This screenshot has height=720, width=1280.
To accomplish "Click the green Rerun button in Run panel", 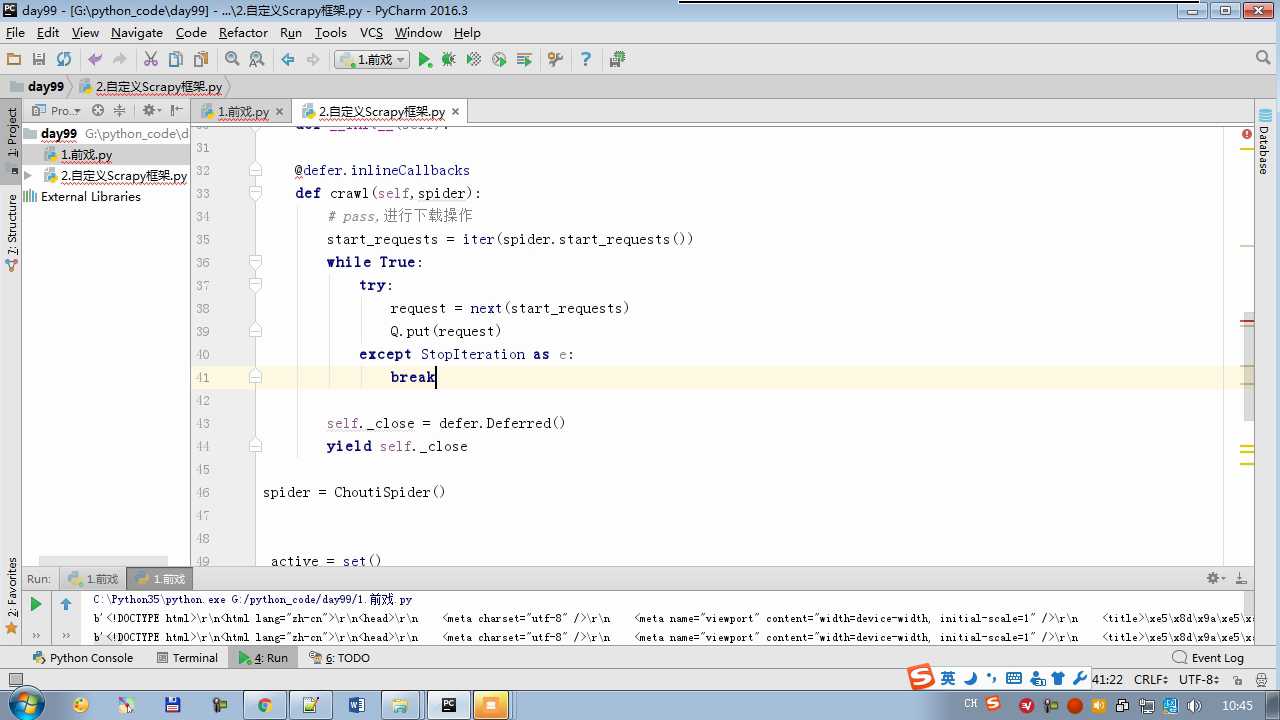I will pyautogui.click(x=36, y=604).
